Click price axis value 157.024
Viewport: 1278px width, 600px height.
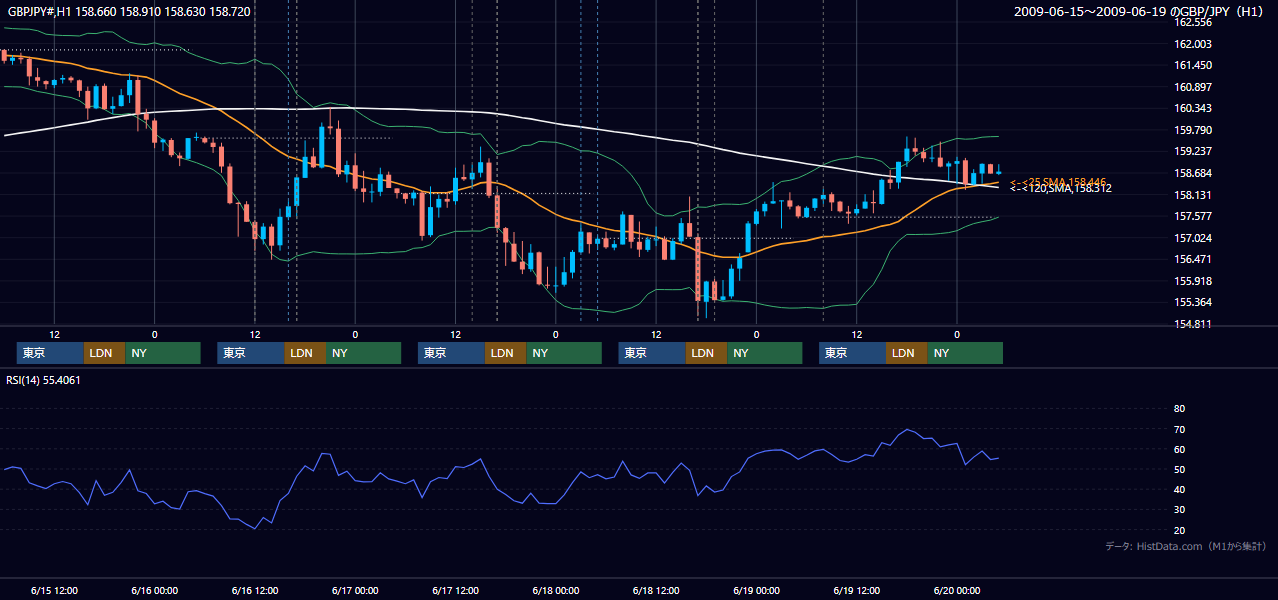point(1193,238)
